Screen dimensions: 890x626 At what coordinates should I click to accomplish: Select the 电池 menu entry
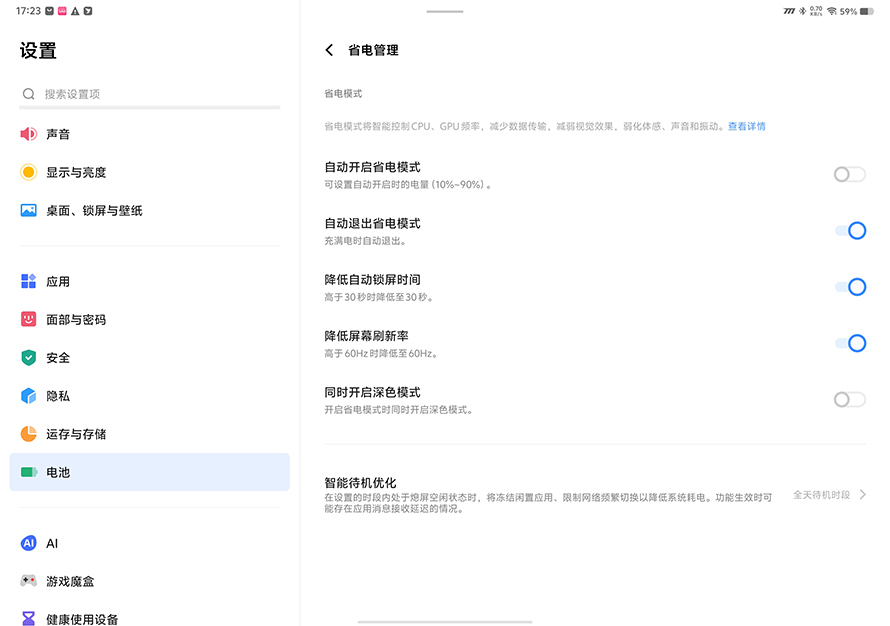[x=150, y=472]
